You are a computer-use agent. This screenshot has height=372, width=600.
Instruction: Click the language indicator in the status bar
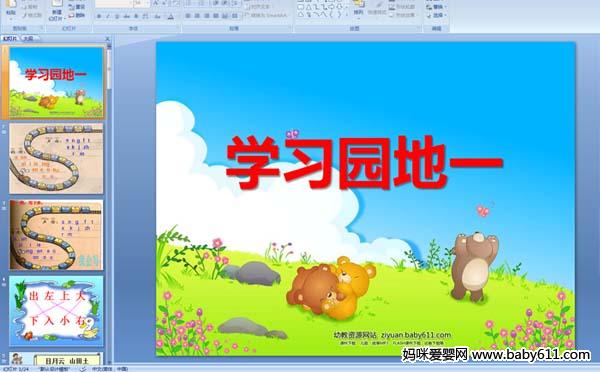(x=110, y=369)
